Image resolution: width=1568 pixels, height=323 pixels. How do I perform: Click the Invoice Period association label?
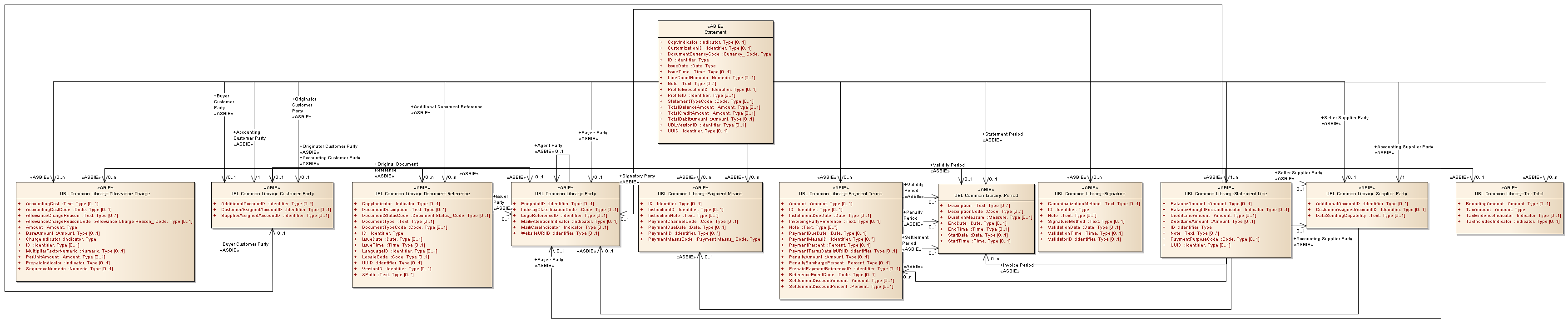1017,266
